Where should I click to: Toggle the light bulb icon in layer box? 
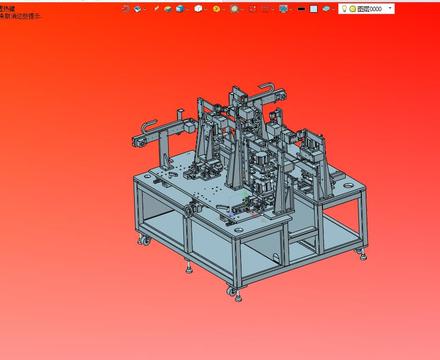point(345,9)
